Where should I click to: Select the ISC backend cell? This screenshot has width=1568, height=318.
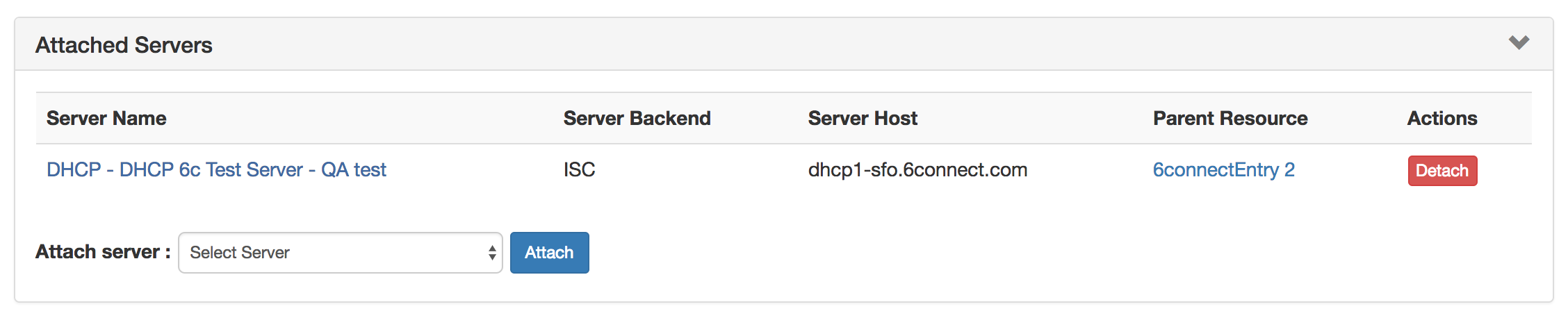point(579,170)
